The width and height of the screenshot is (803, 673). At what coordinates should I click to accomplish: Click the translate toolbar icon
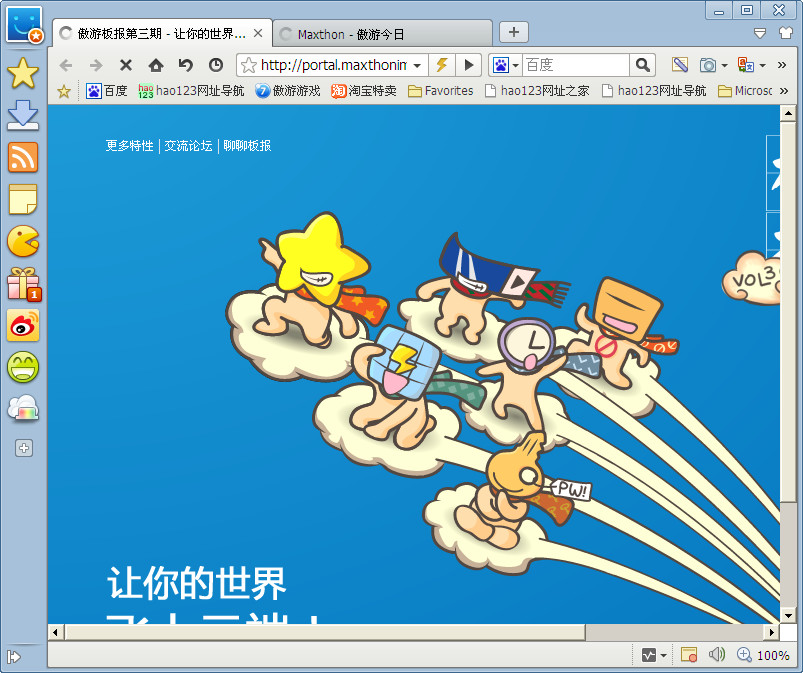[x=745, y=65]
